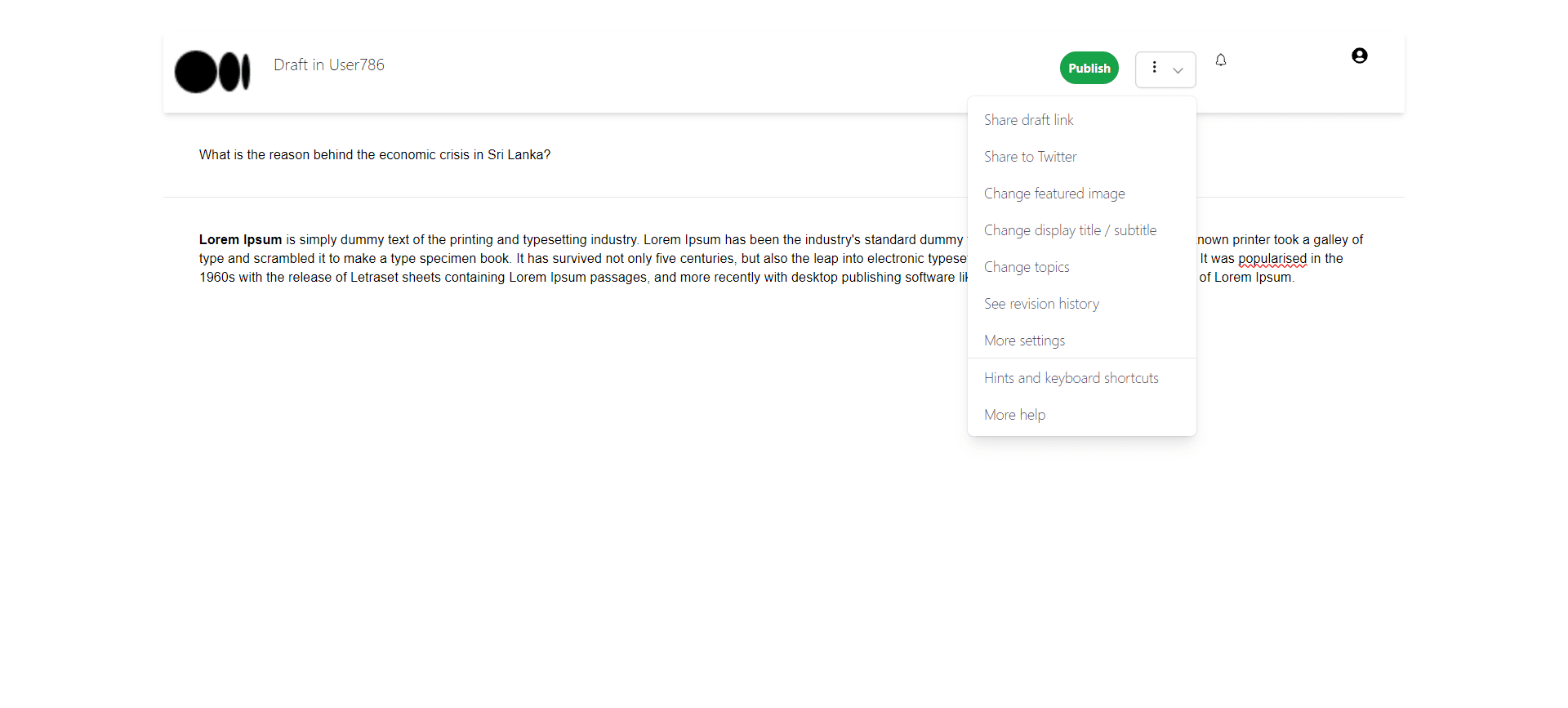Open More settings
The image size is (1568, 708).
click(x=1024, y=341)
